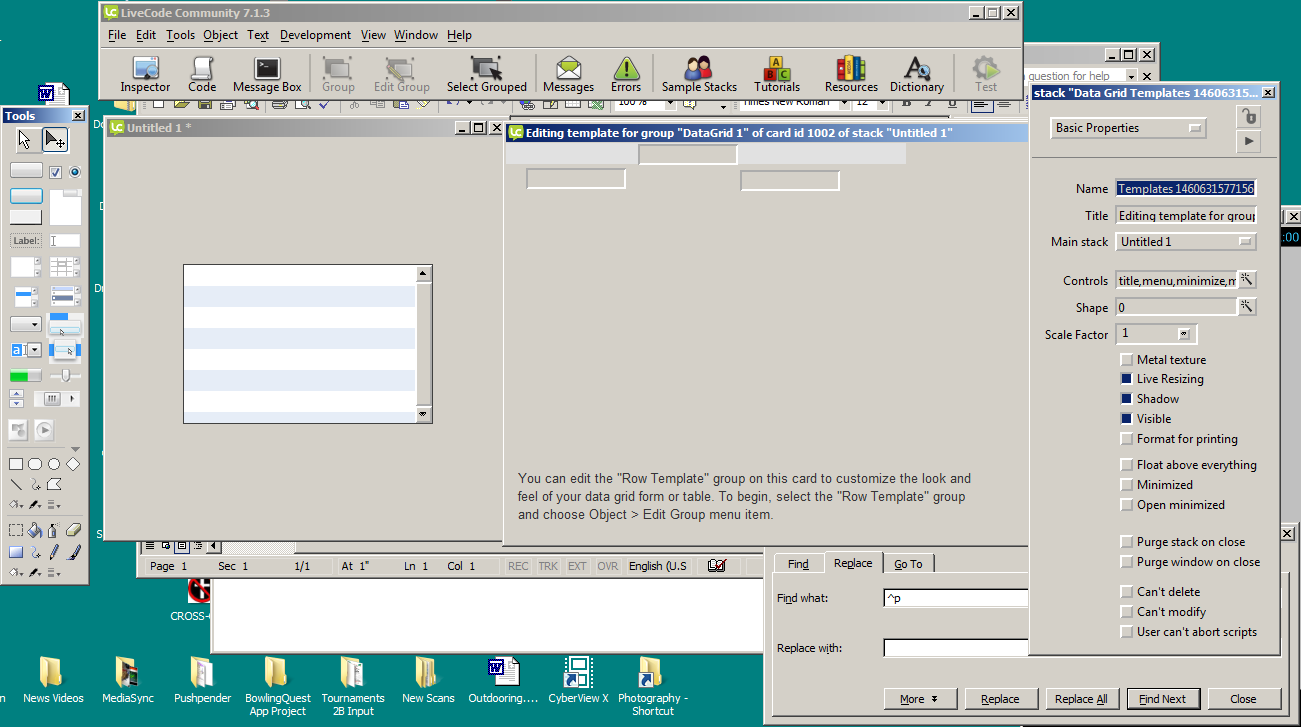Toggle the Live Resizing checkbox
The width and height of the screenshot is (1301, 727).
pyautogui.click(x=1127, y=379)
